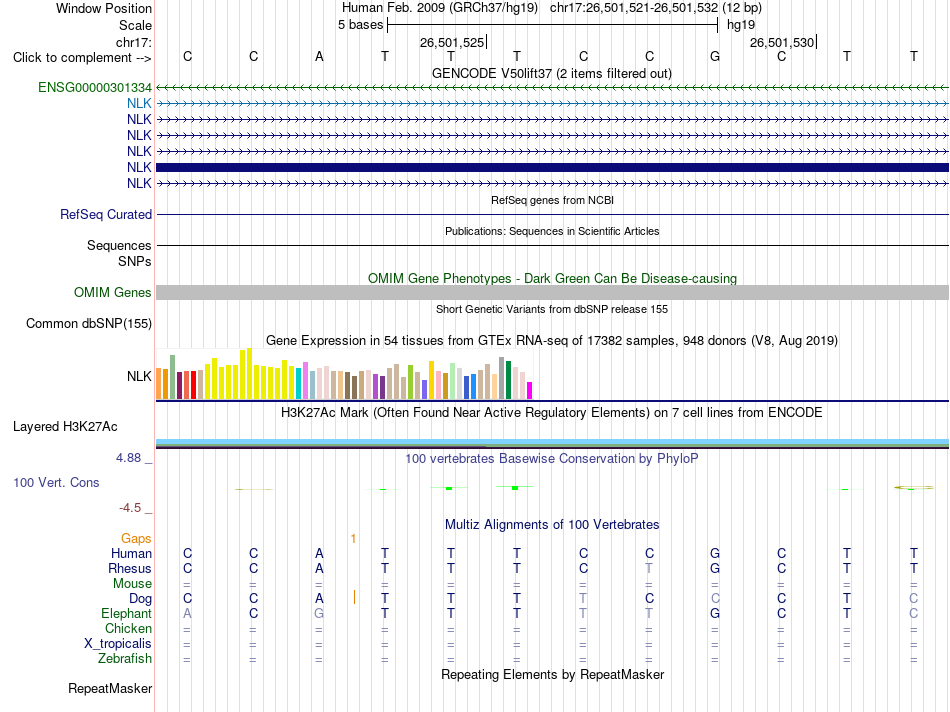The width and height of the screenshot is (950, 712).
Task: Click the 26,501,525 position marker
Action: point(452,42)
